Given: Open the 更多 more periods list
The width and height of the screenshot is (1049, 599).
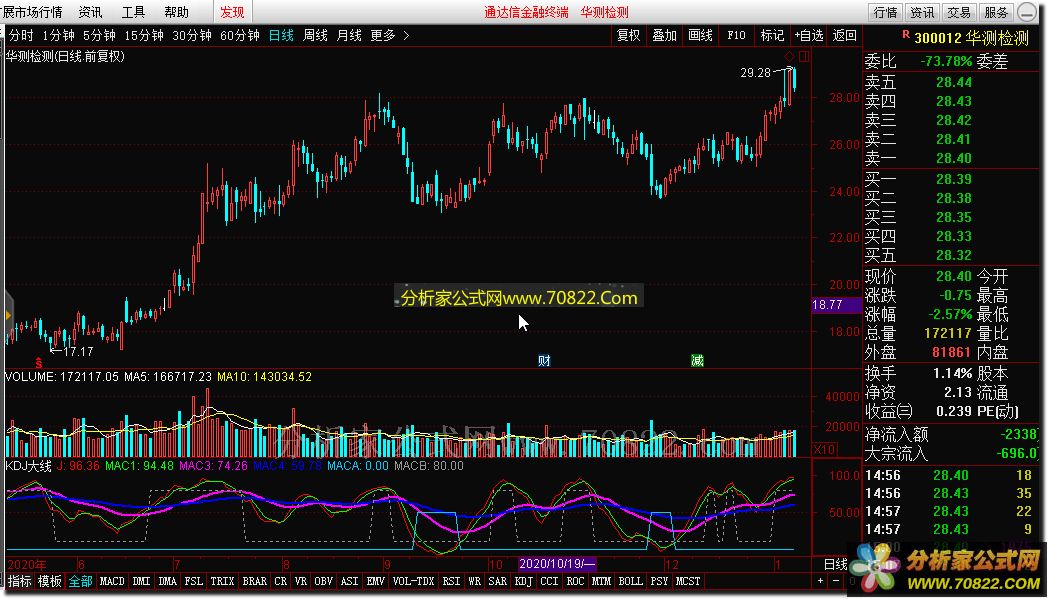Looking at the screenshot, I should click(x=389, y=35).
